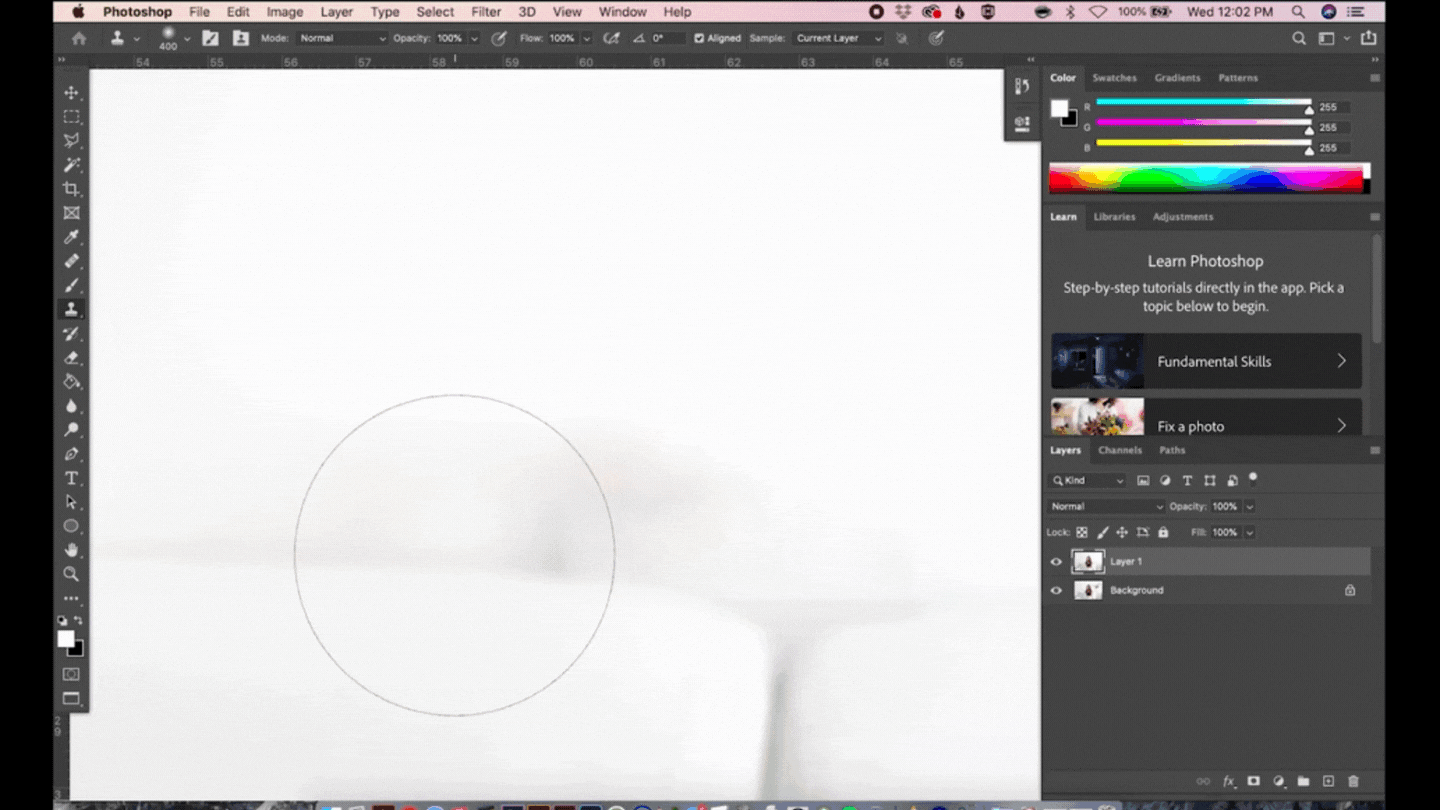
Task: Select the Type tool
Action: 71,478
